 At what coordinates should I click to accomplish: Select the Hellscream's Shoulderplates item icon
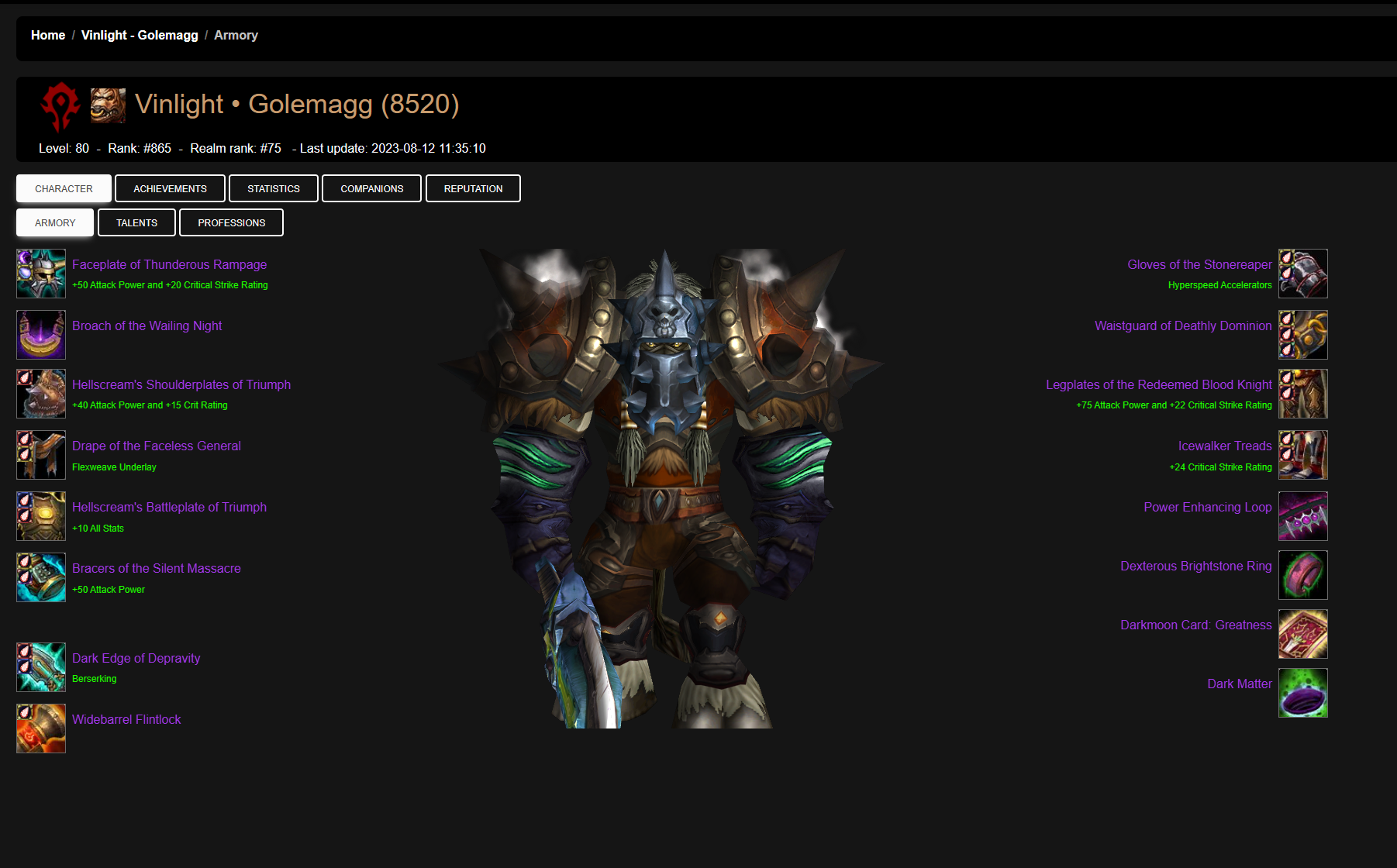(41, 394)
